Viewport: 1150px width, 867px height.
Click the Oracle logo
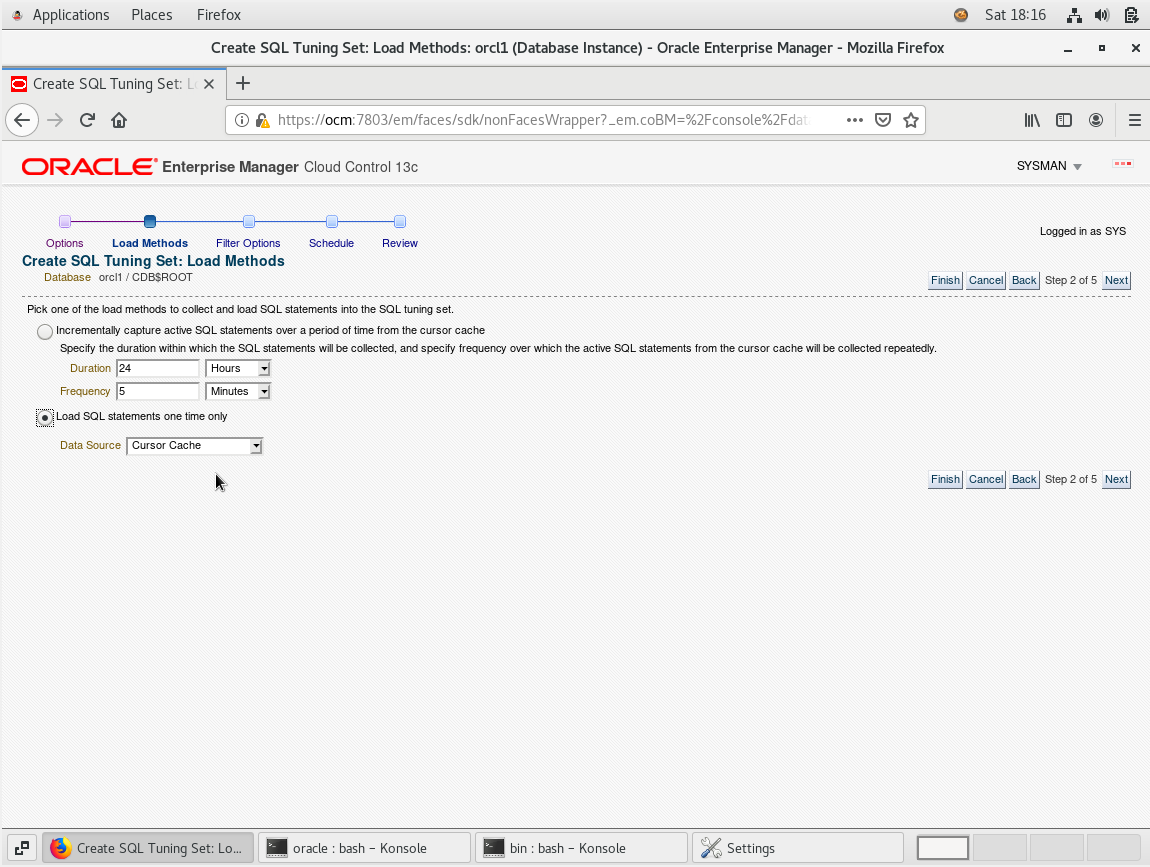tap(89, 167)
